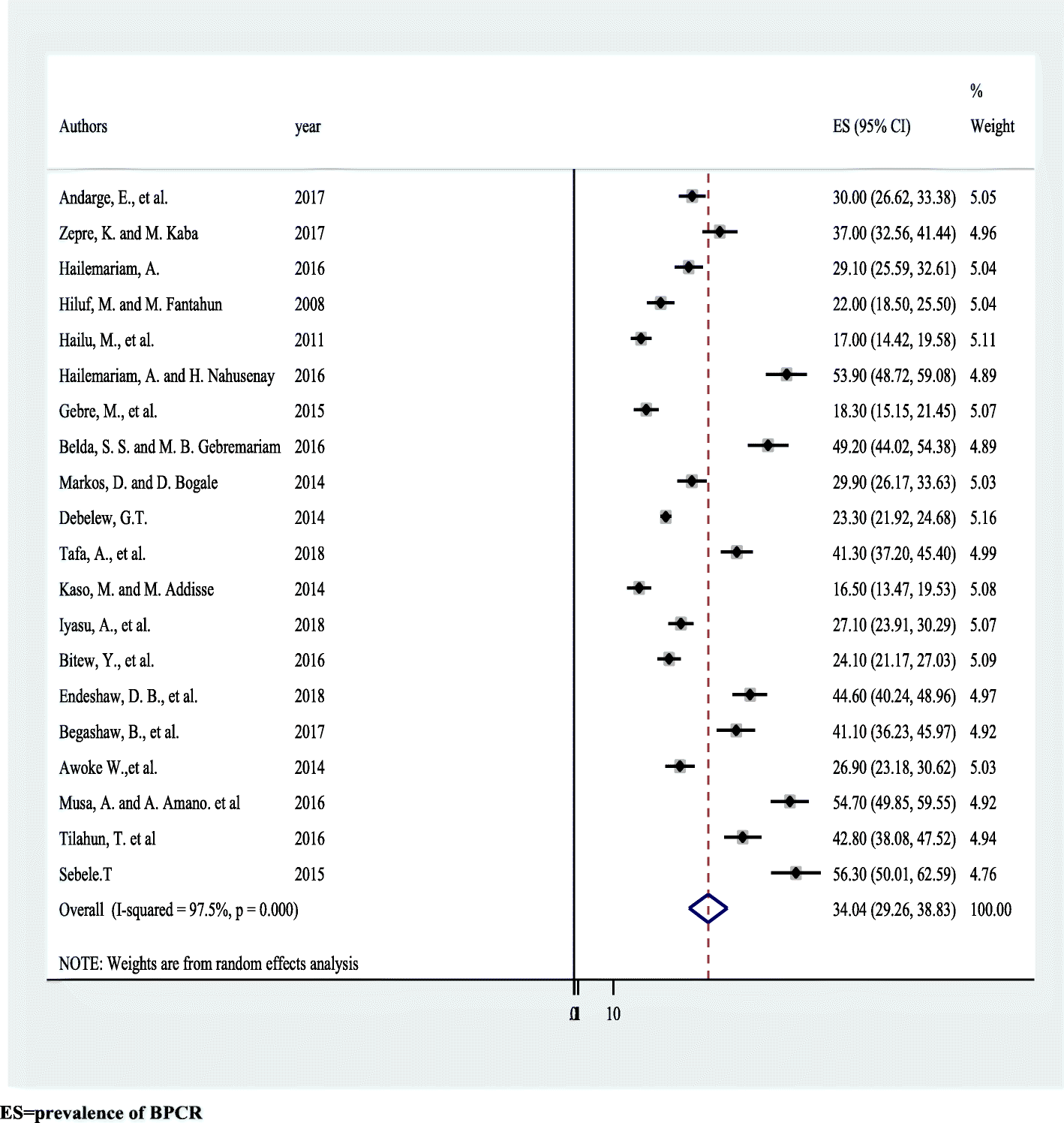Click the data point marker in Belda, S. S. row

pos(768,445)
